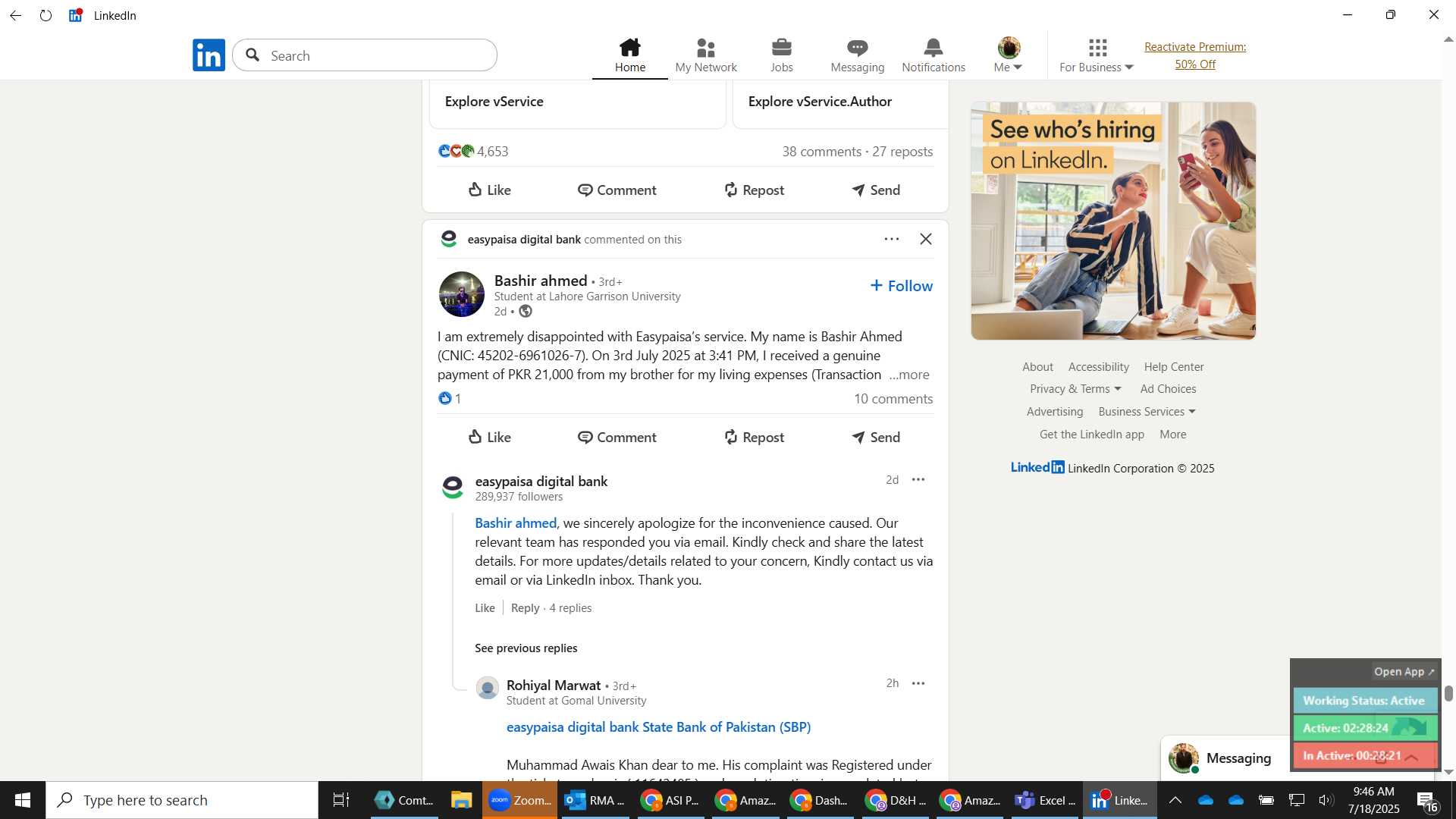
Task: Comment on Bashir ahmed's post
Action: [617, 437]
